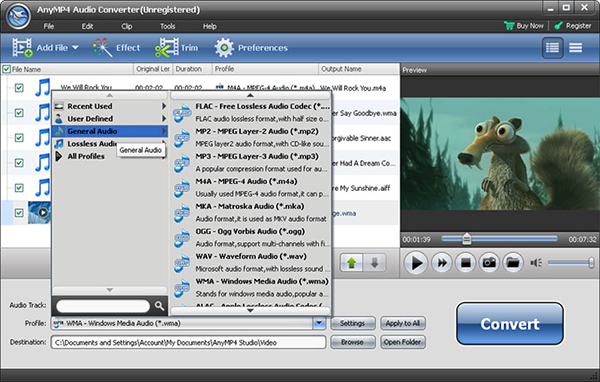Select the video thumbnail in file list
This screenshot has height=382, width=600.
coord(39,212)
